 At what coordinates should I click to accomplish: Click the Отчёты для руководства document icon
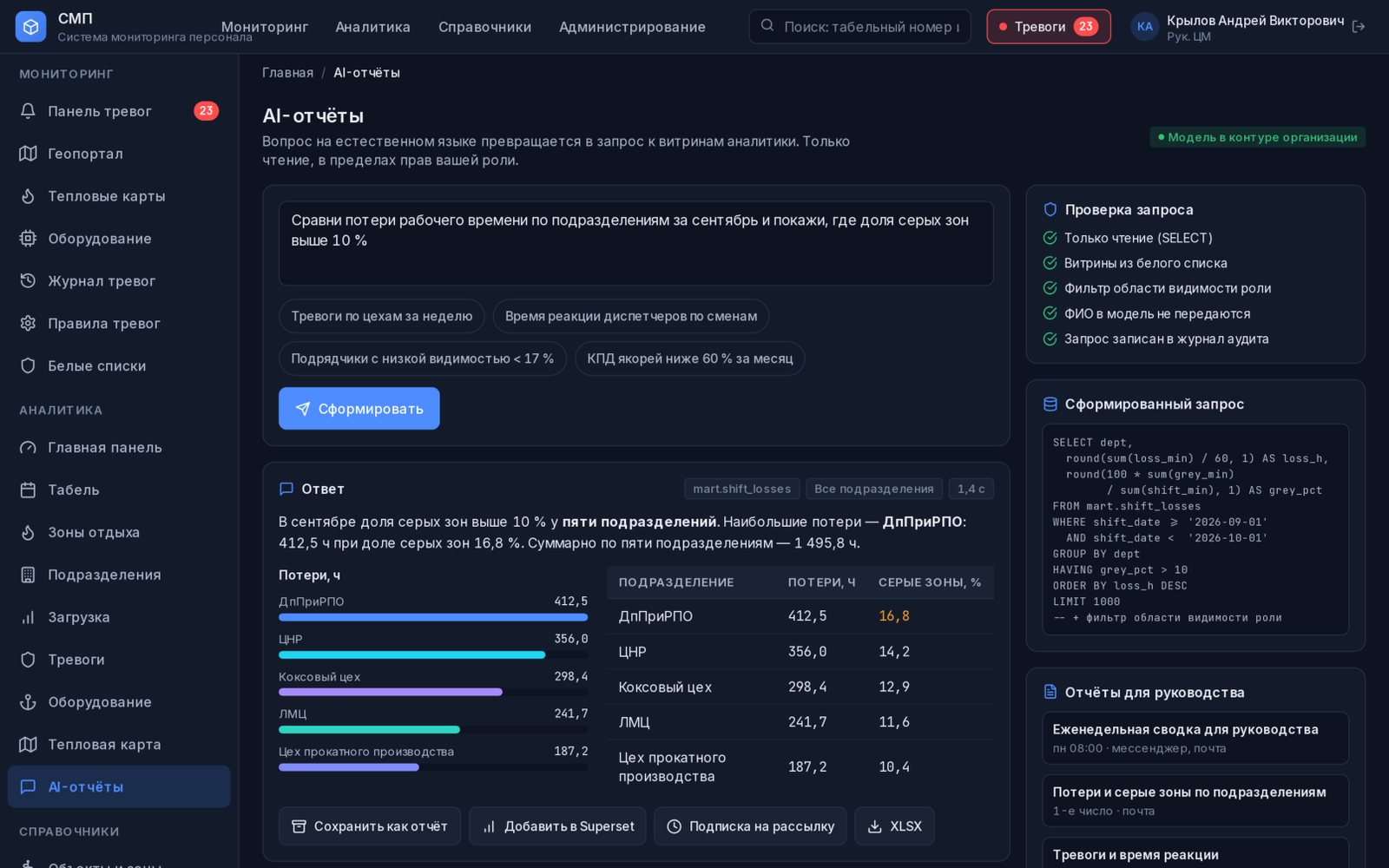(1050, 692)
